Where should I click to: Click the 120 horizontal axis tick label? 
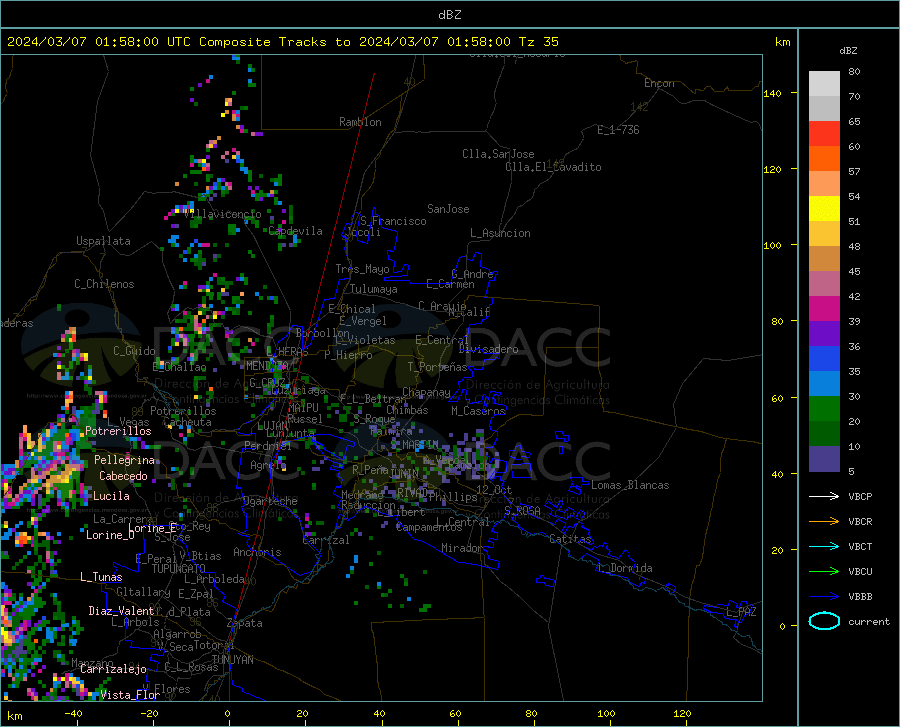[x=682, y=713]
